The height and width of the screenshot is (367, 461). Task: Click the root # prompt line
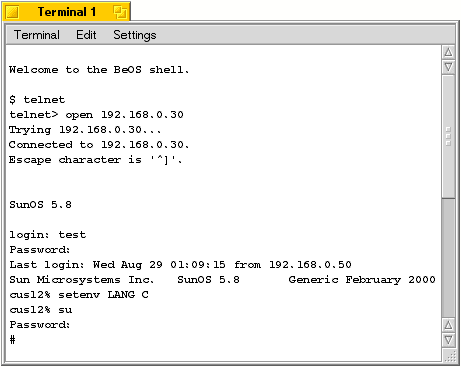[12, 340]
